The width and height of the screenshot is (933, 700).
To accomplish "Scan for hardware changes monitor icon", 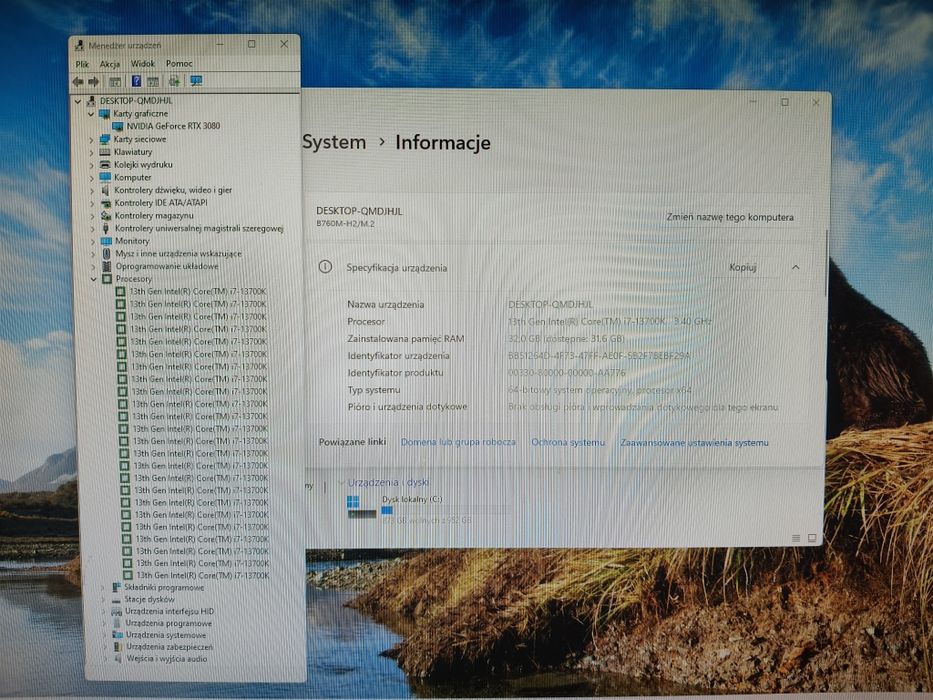I will click(196, 81).
